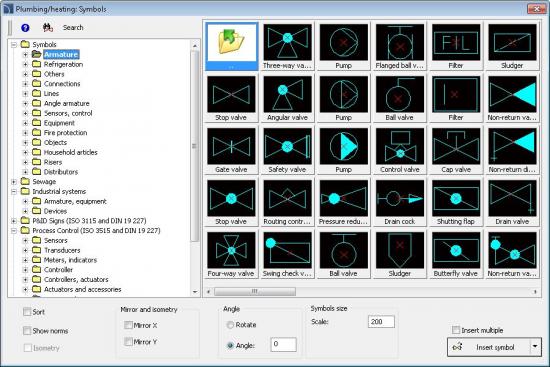The image size is (550, 367).
Task: Select the Pressure reducer symbol
Action: click(343, 202)
